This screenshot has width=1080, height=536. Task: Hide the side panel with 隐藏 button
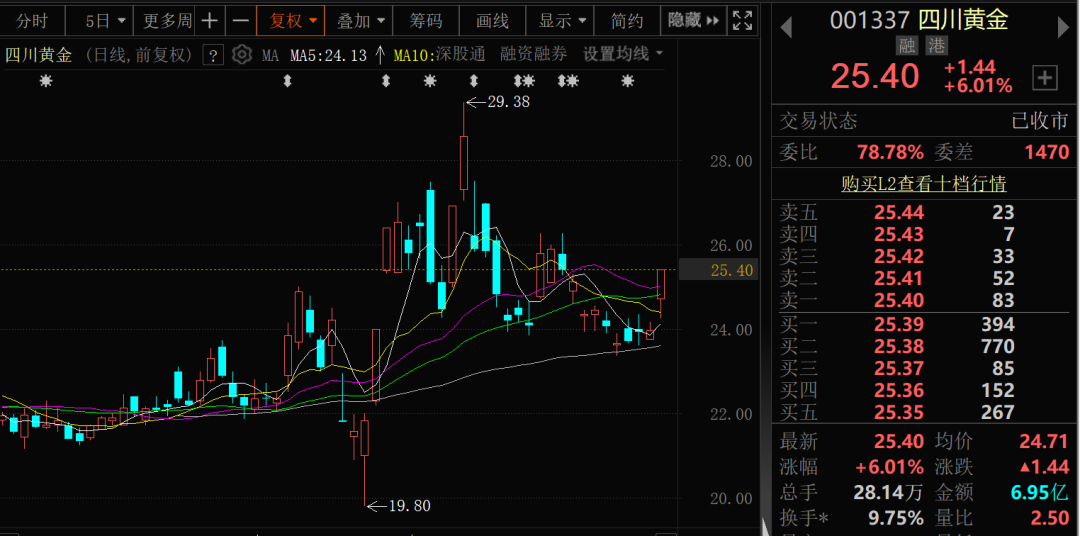693,20
